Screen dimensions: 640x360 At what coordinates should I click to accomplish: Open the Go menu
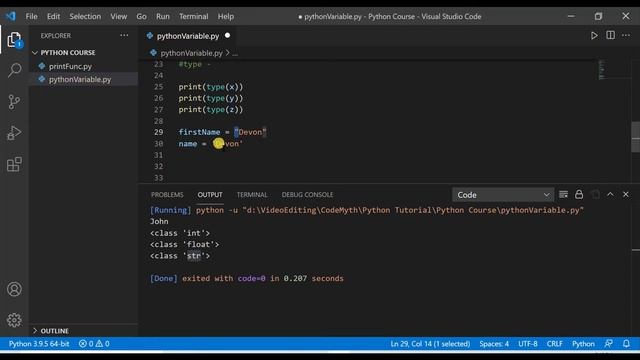point(141,16)
